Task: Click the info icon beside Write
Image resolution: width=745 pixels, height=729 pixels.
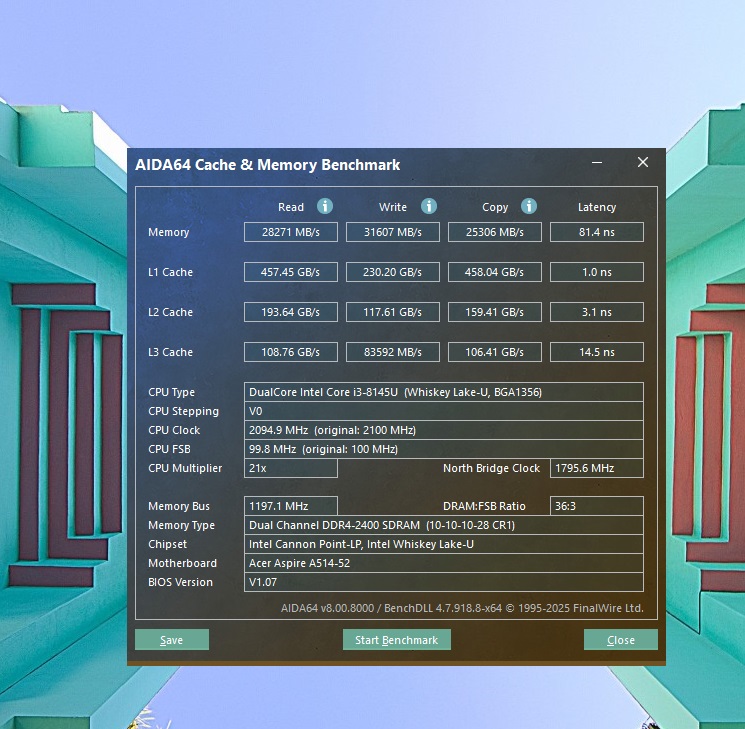Action: pos(428,206)
